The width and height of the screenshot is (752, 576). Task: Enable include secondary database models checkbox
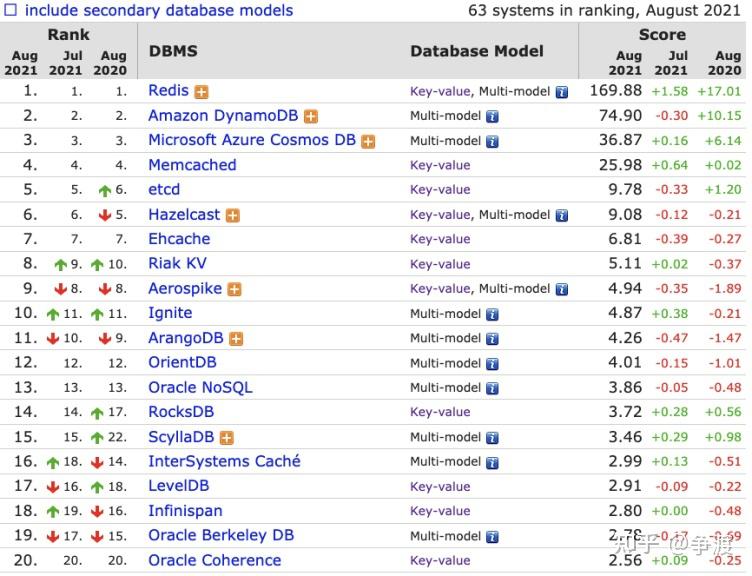click(11, 10)
